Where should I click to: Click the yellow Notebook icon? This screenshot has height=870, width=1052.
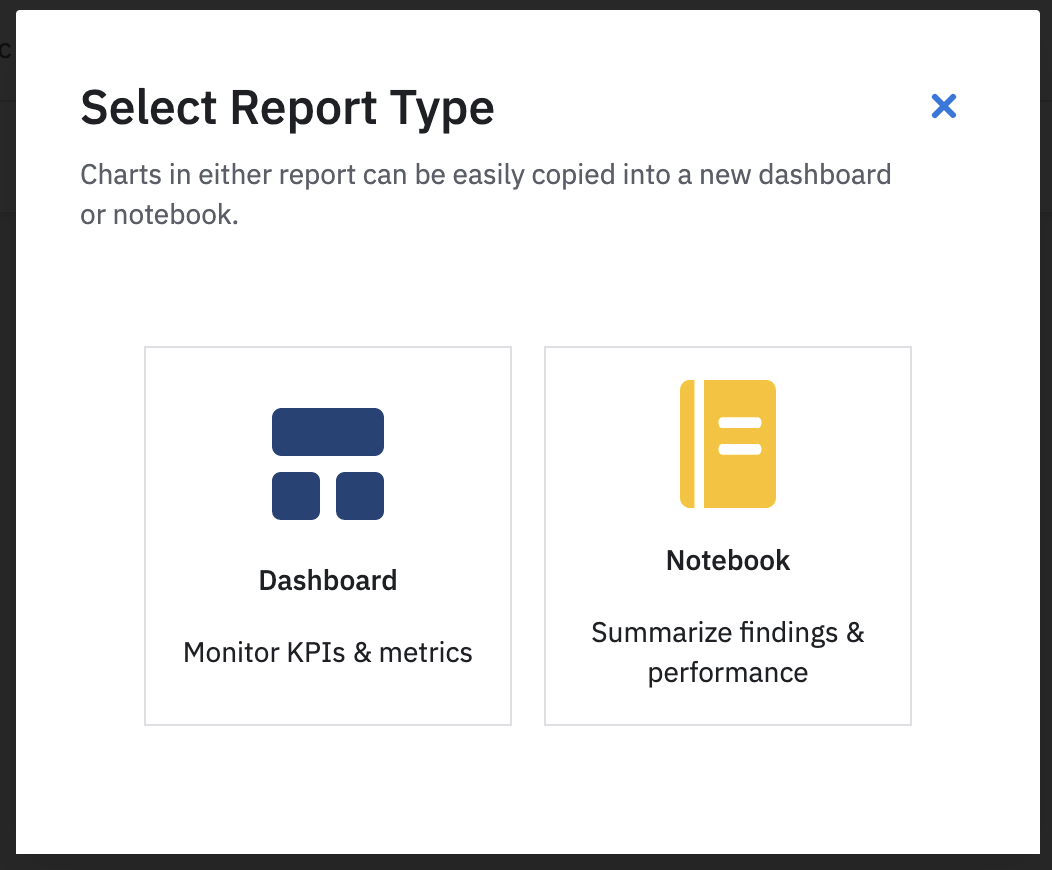[x=728, y=444]
